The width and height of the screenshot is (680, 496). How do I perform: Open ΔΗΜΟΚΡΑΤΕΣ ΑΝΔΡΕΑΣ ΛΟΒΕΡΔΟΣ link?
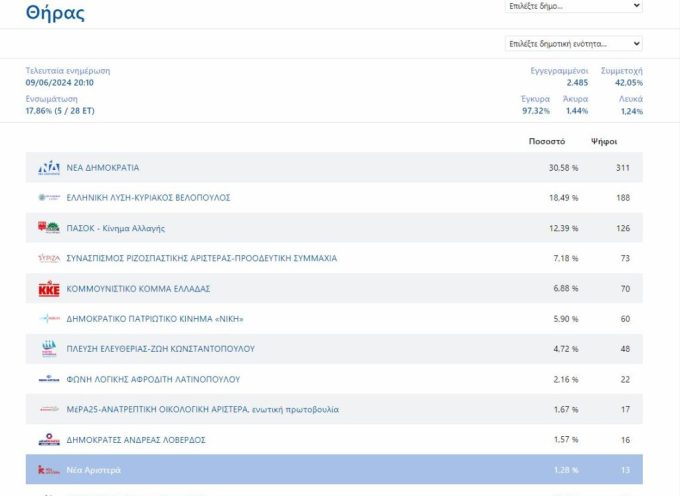(x=136, y=440)
